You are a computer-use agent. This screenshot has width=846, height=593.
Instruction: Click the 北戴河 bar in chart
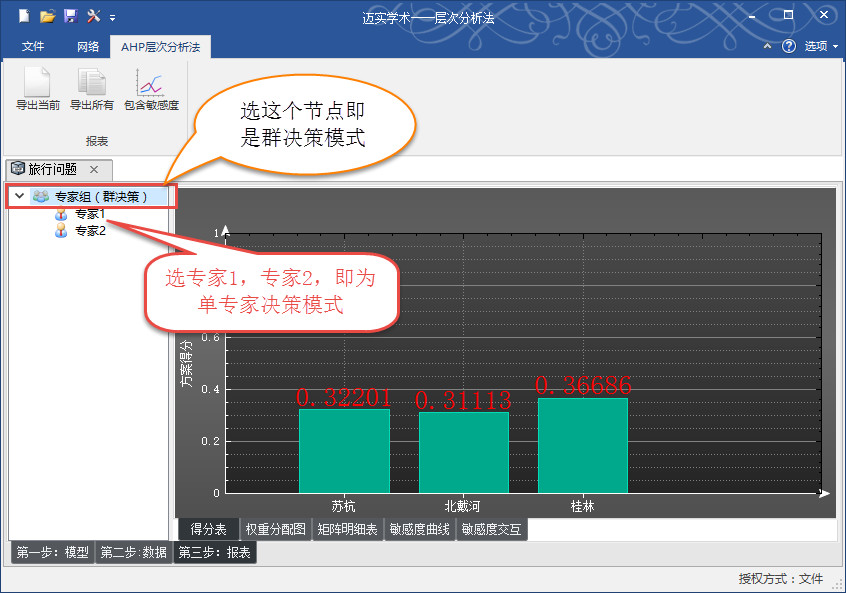464,453
